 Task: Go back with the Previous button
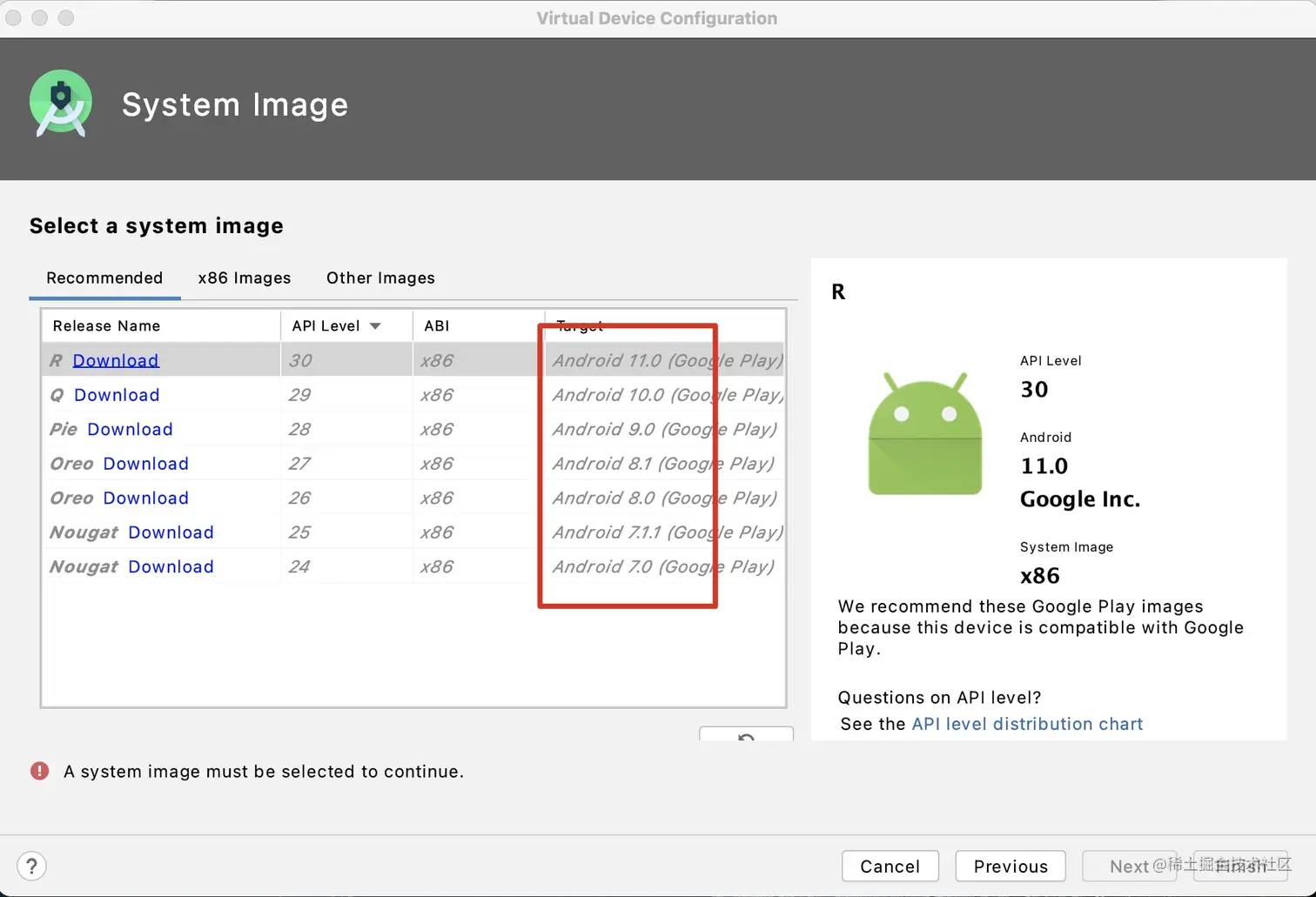click(1010, 867)
